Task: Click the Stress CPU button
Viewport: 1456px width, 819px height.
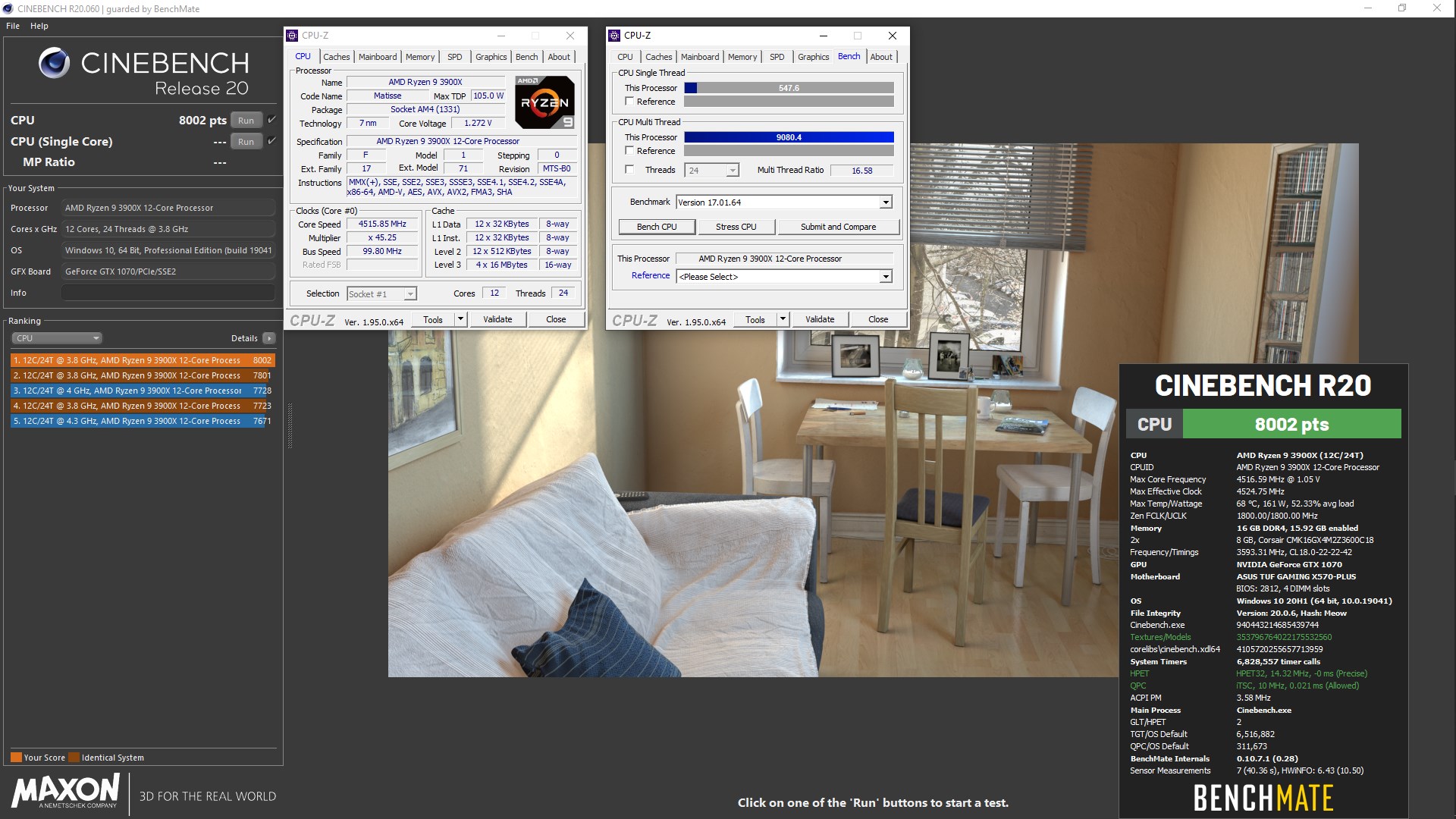Action: pyautogui.click(x=736, y=227)
